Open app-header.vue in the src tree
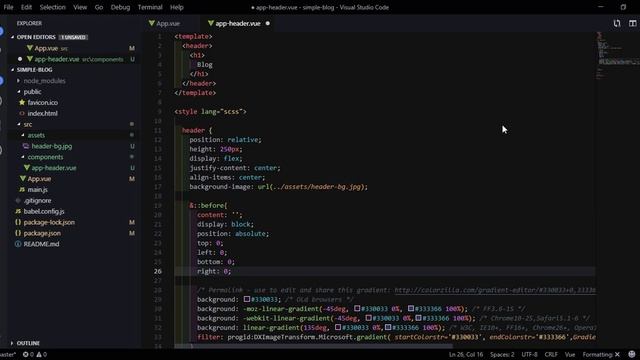 pyautogui.click(x=54, y=168)
